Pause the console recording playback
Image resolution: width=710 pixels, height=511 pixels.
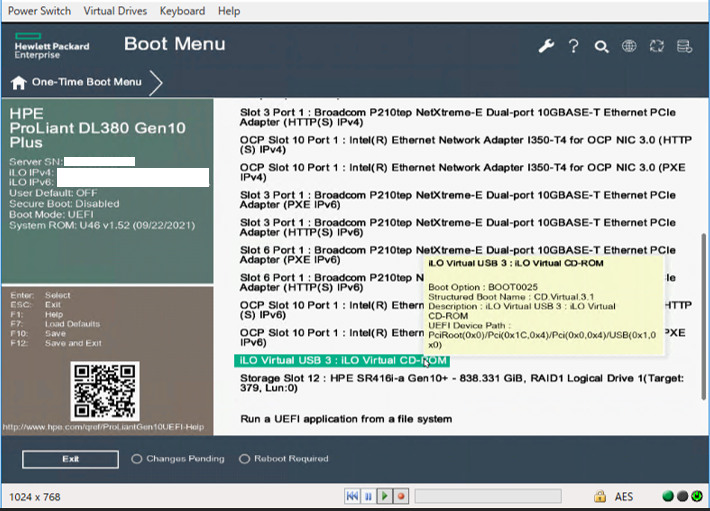[x=368, y=497]
